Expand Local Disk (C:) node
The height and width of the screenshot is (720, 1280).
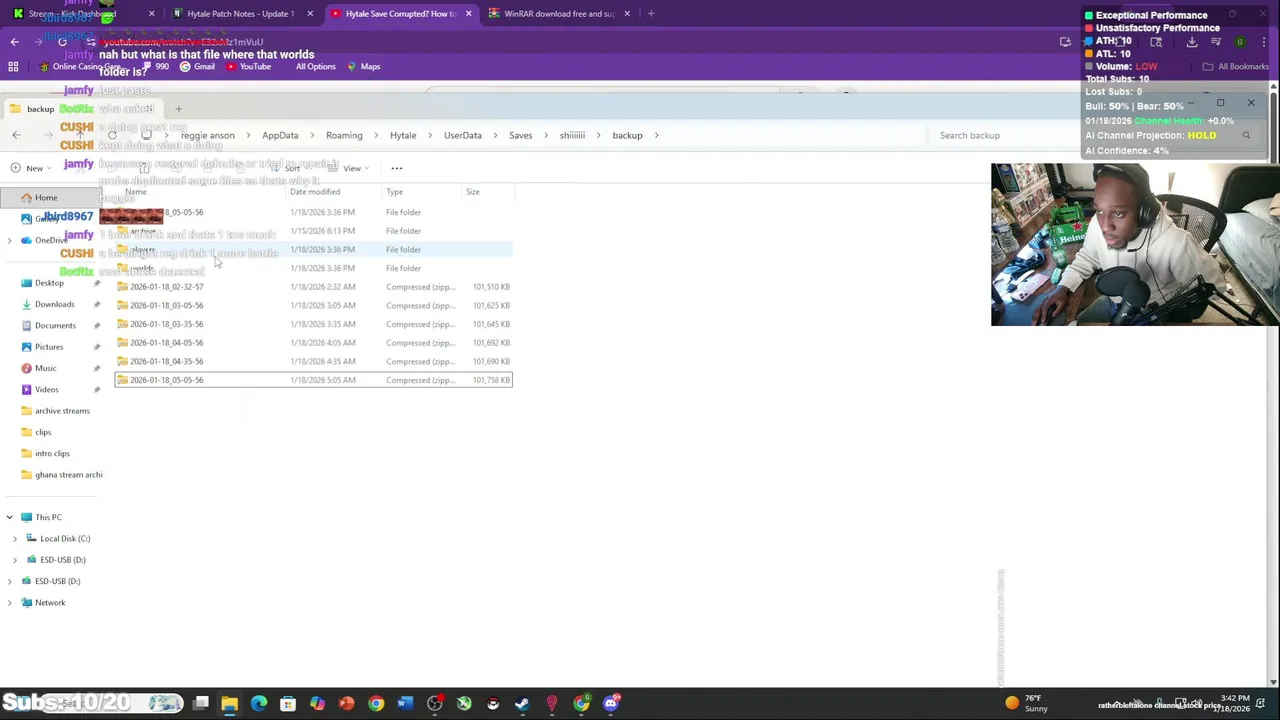(15, 539)
